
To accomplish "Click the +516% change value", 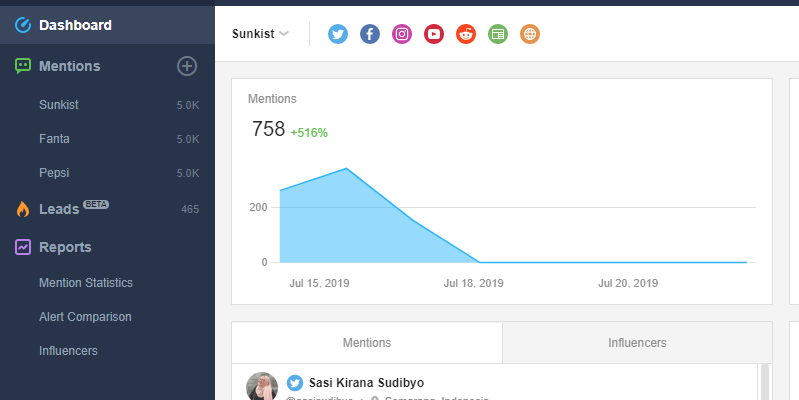I will point(309,133).
